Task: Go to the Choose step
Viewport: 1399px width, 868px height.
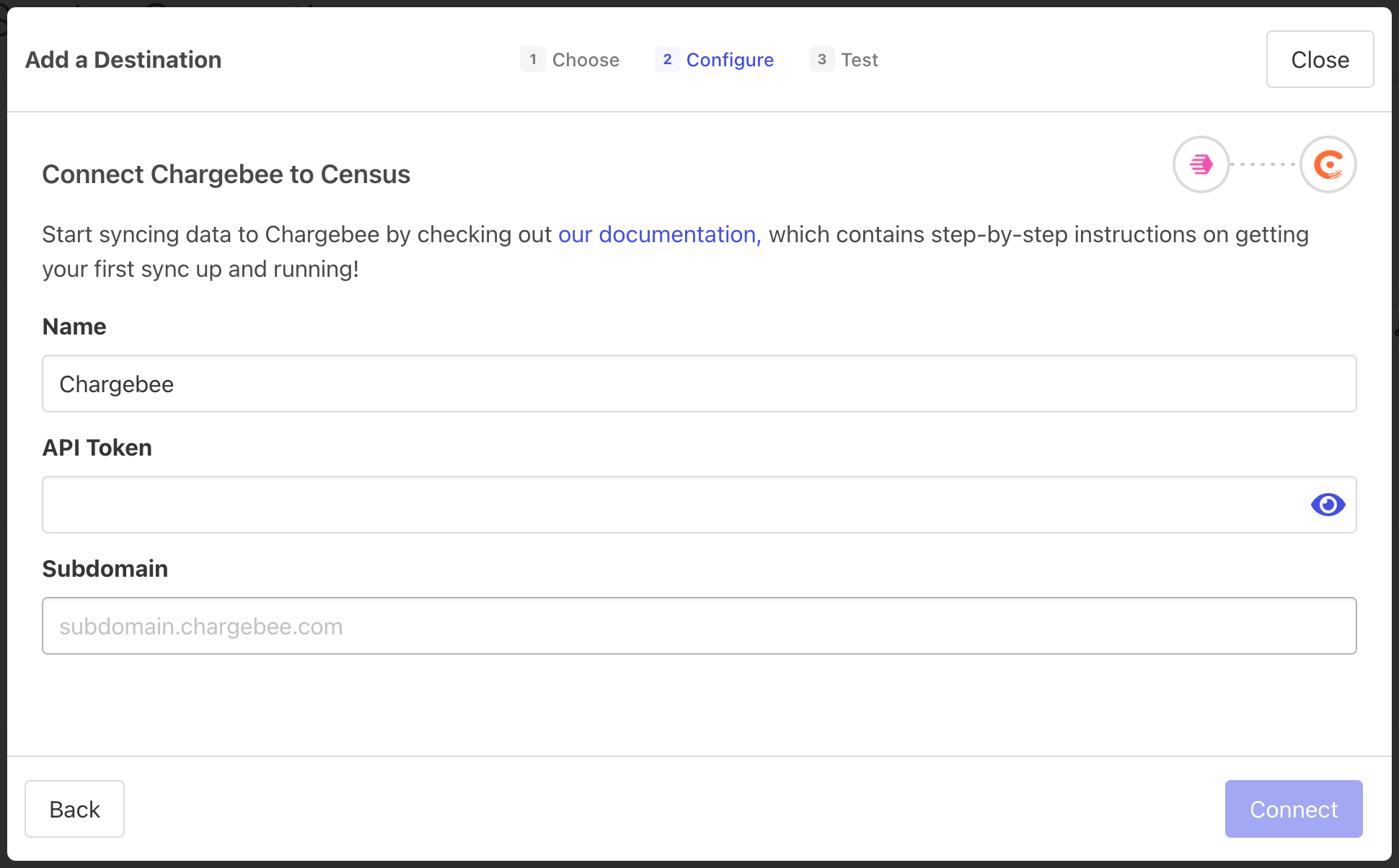Action: tap(585, 60)
